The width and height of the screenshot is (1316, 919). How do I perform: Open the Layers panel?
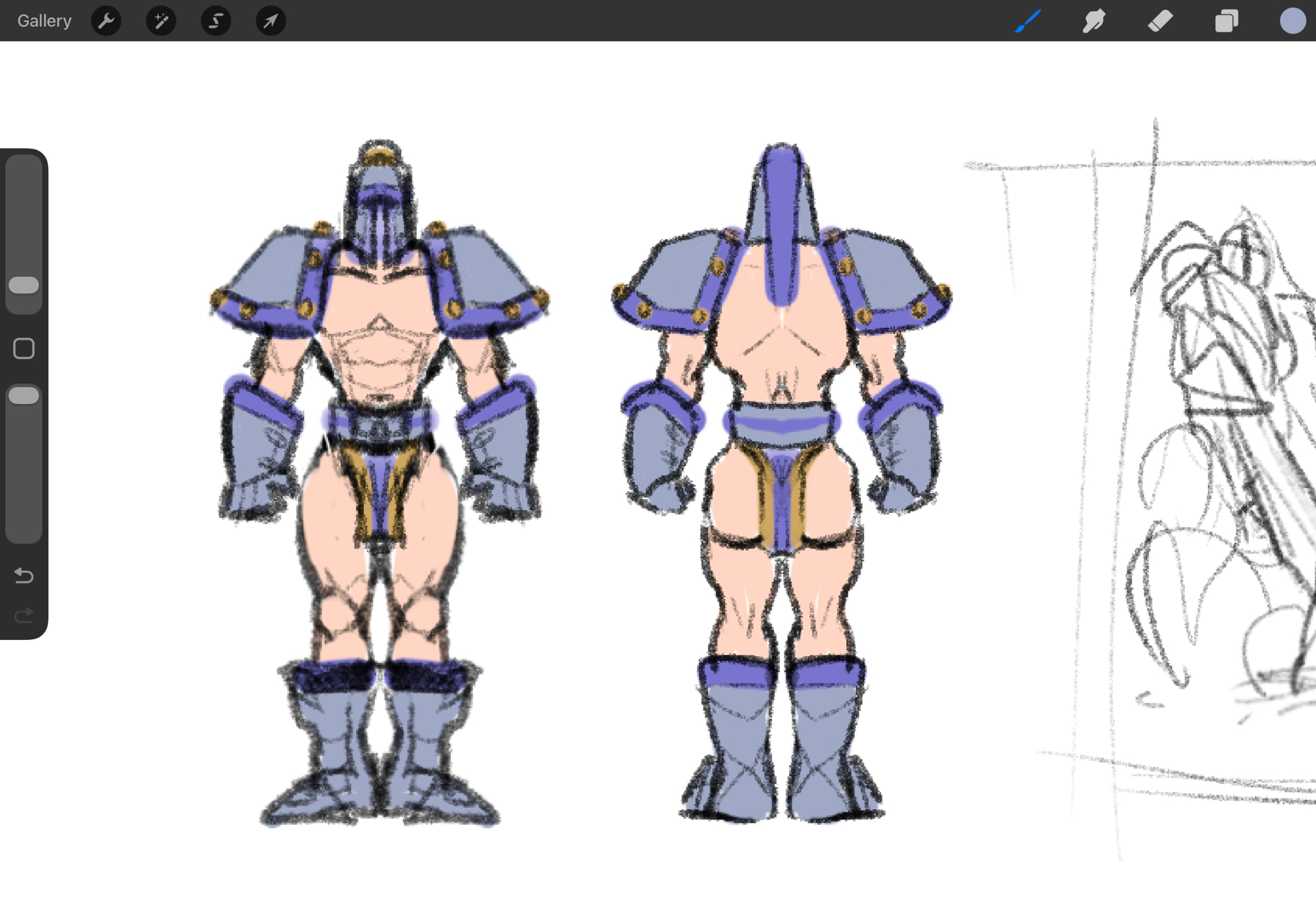1227,21
